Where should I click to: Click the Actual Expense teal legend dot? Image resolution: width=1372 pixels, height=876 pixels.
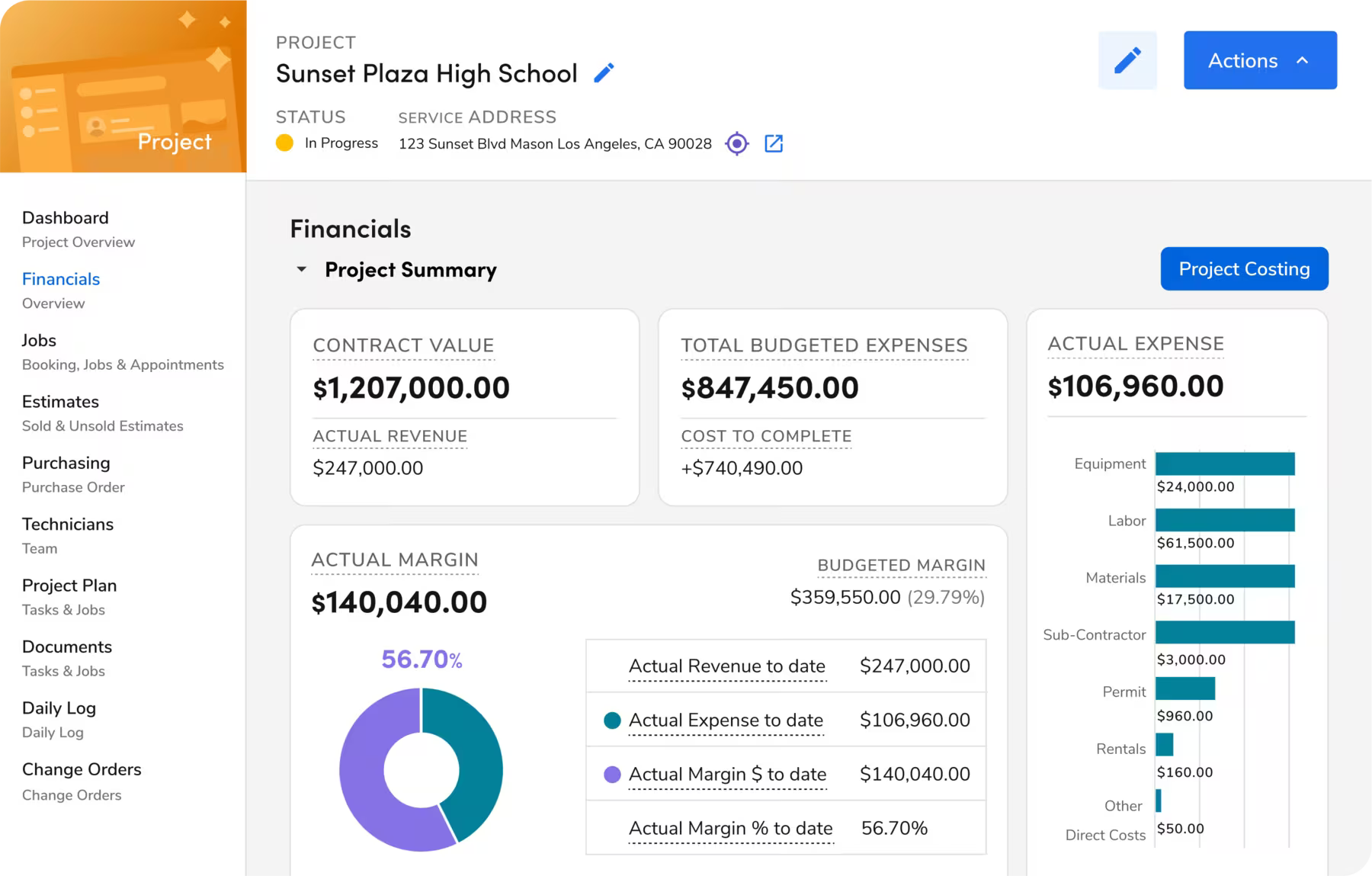[611, 720]
